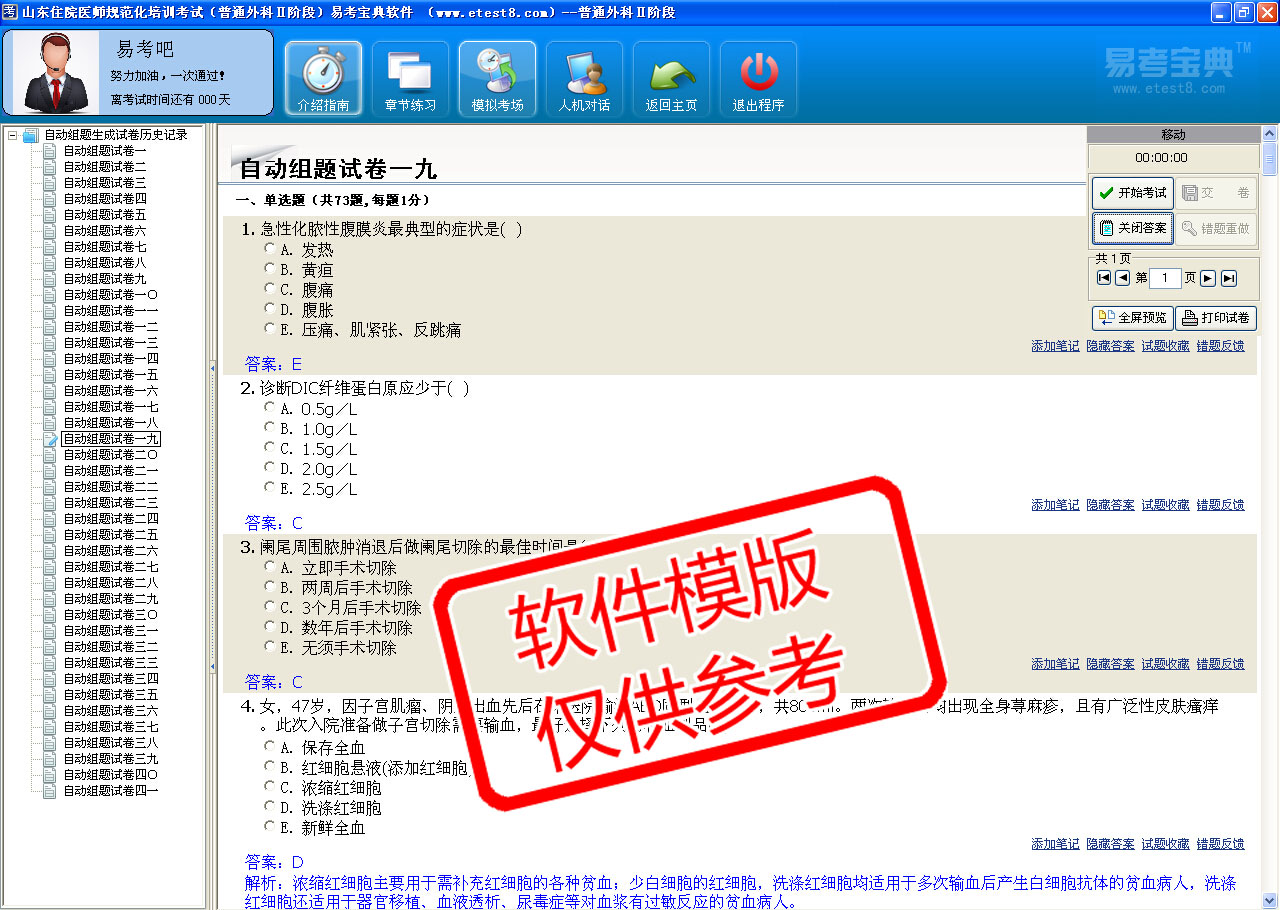
Task: Click the vertical scrollbar down arrow
Action: pyautogui.click(x=1270, y=900)
